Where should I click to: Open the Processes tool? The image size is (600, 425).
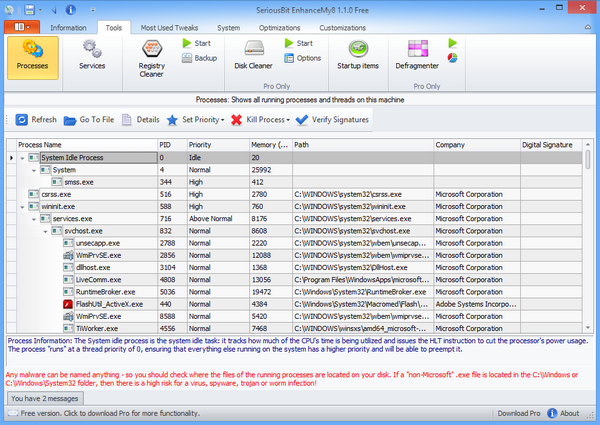point(33,58)
